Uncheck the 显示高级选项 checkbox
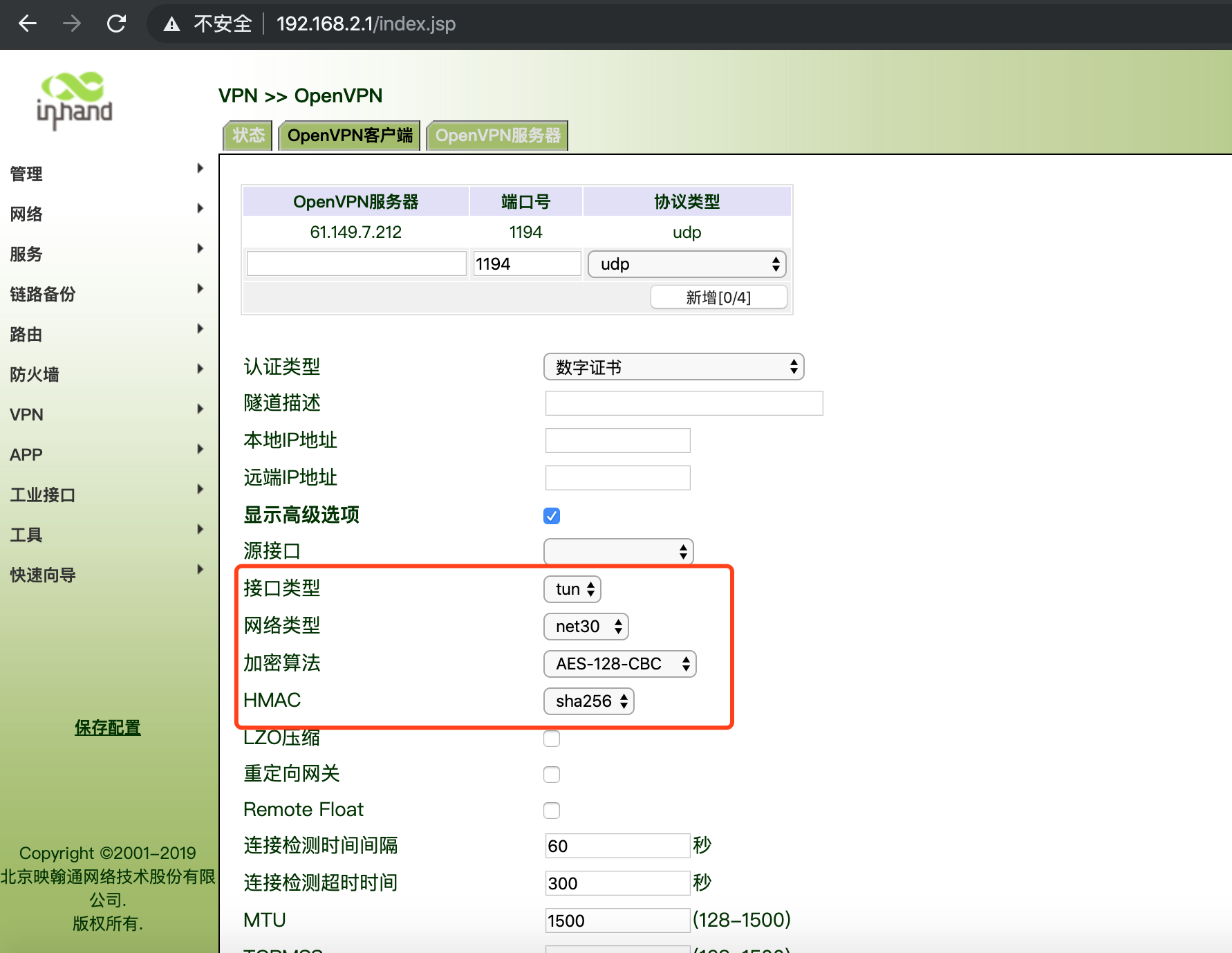Screen dimensions: 1232x953 [552, 516]
